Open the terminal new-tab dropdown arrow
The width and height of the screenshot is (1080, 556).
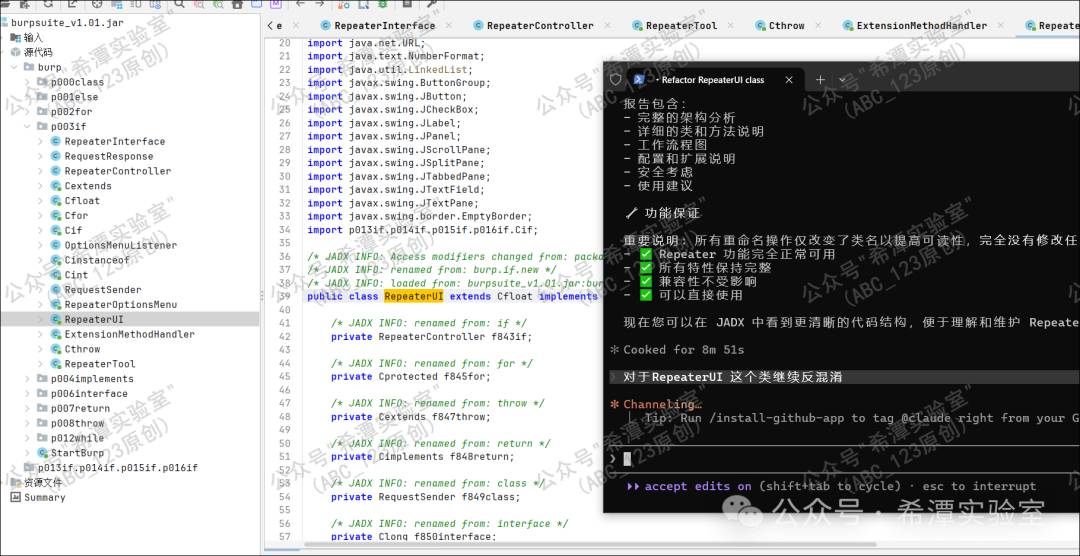(x=842, y=80)
